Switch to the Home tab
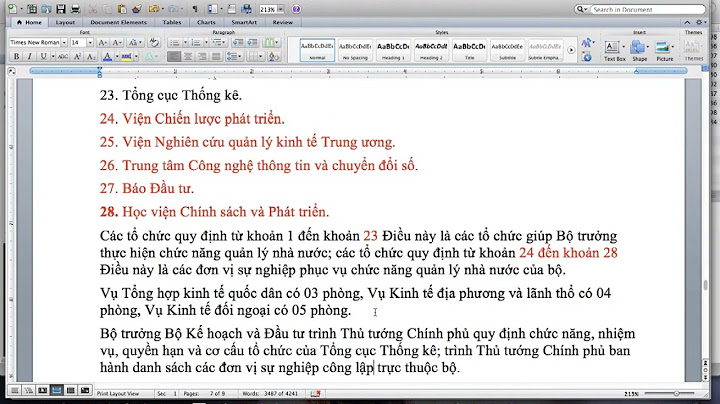Viewport: 720px width, 404px height. click(x=29, y=22)
